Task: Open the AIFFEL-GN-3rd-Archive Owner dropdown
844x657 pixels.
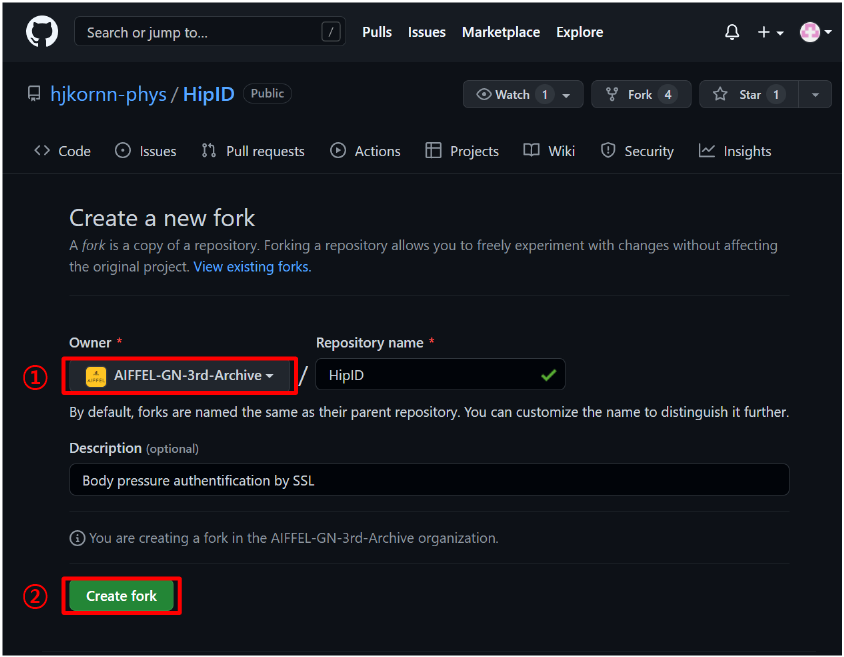Action: (x=179, y=375)
